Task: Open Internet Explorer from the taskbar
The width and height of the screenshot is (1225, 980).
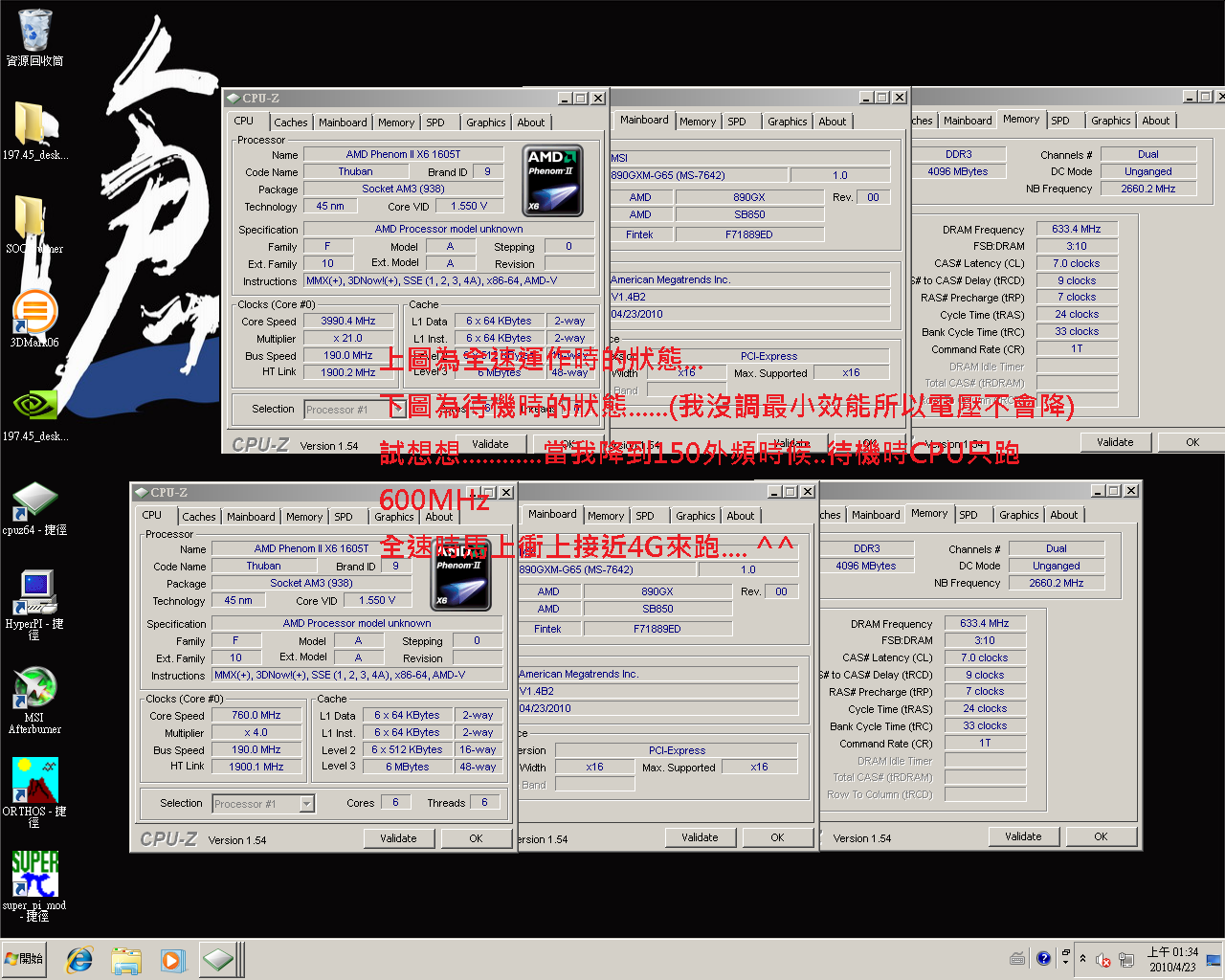Action: click(x=79, y=959)
